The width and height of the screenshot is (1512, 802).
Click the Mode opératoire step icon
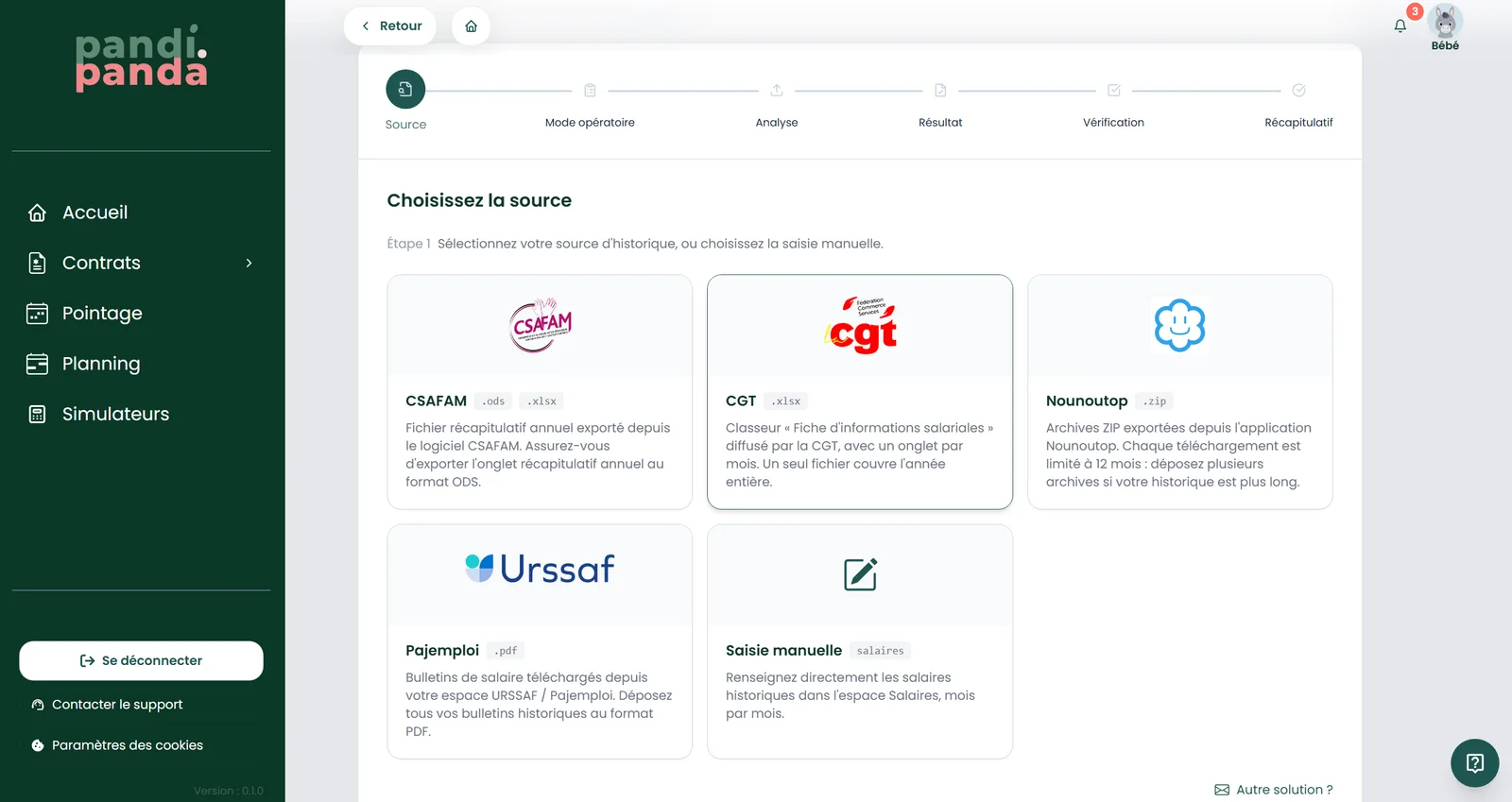point(590,91)
